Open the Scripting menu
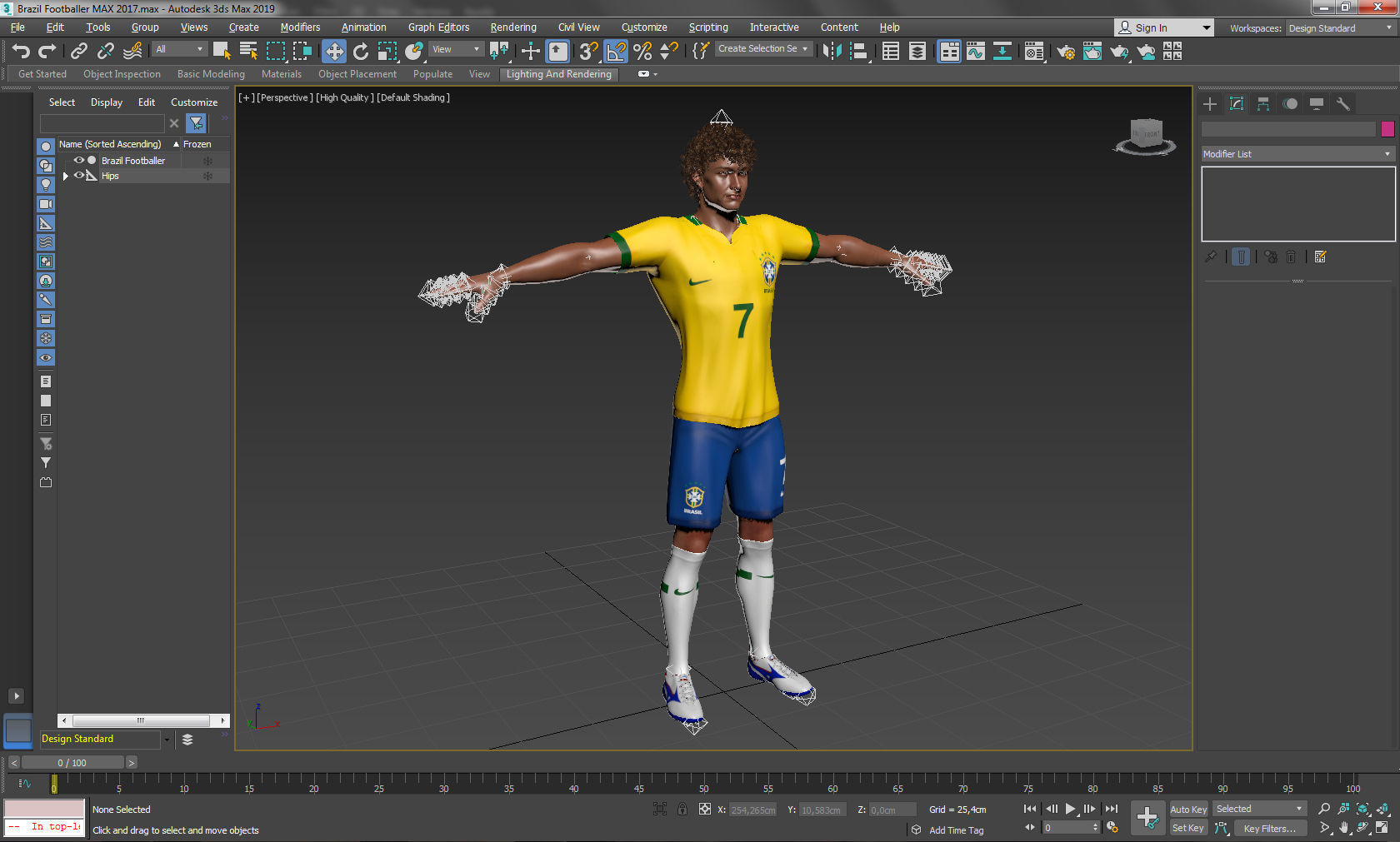This screenshot has height=842, width=1400. click(708, 27)
